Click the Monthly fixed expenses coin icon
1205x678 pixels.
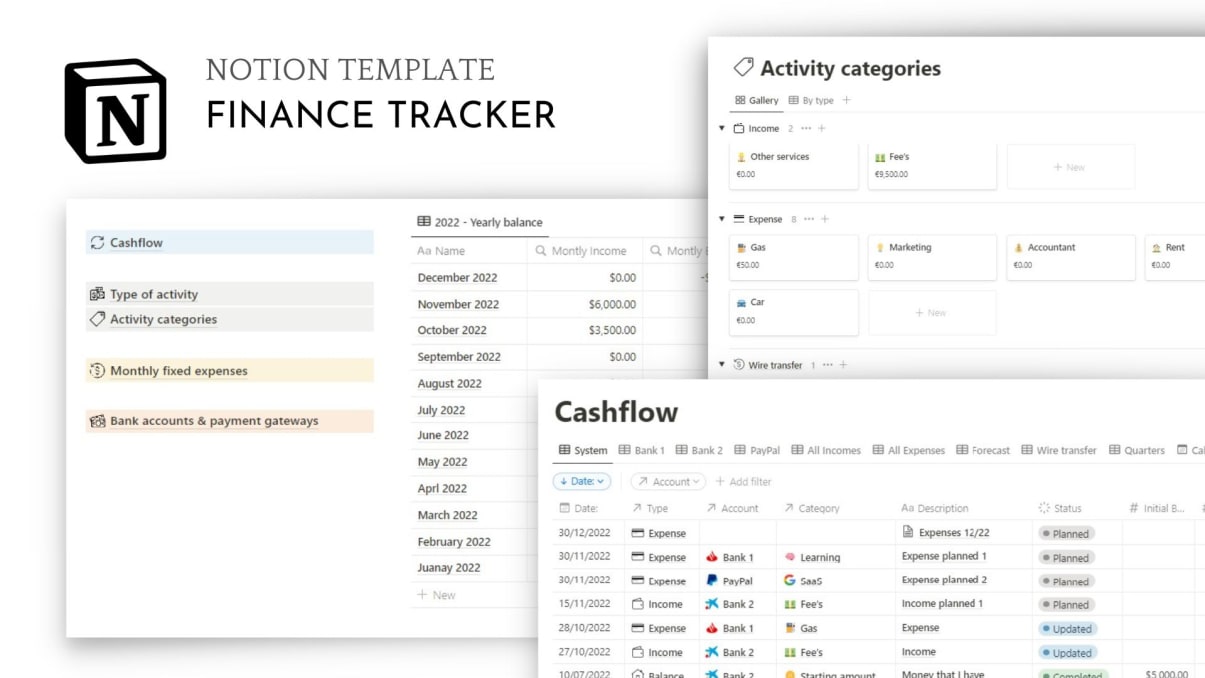tap(97, 370)
